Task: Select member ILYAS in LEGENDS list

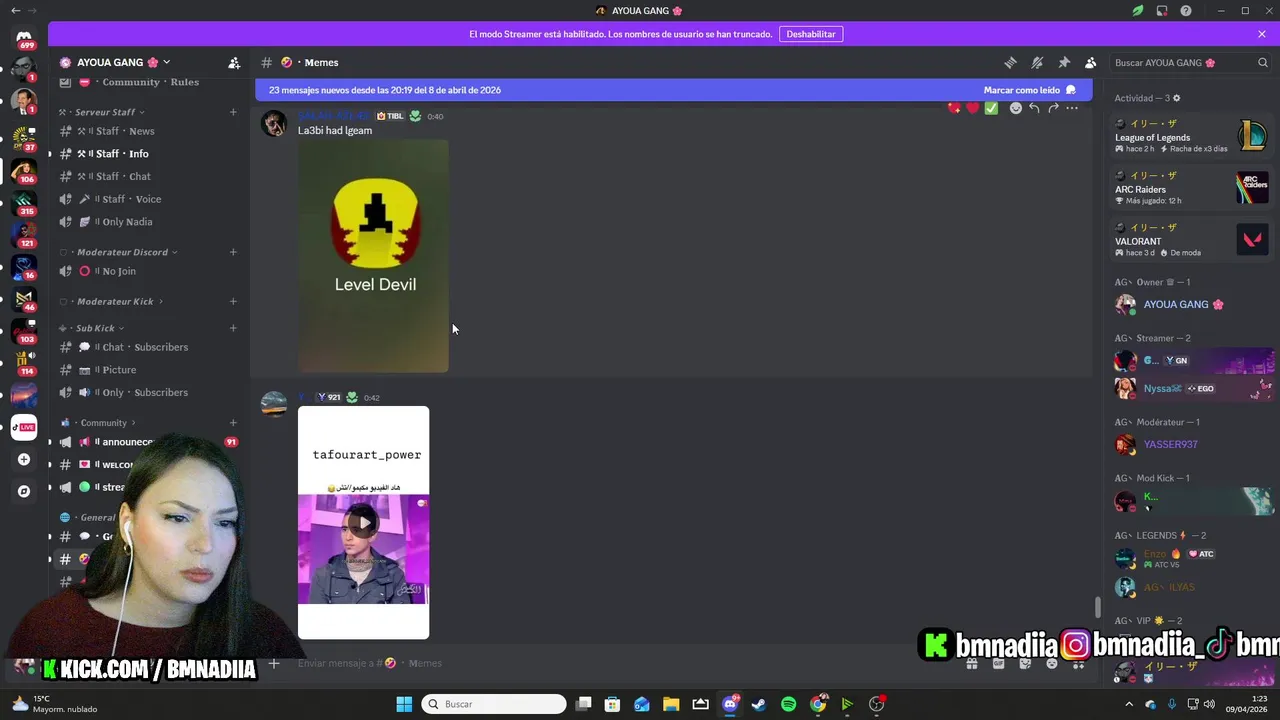Action: click(1191, 587)
